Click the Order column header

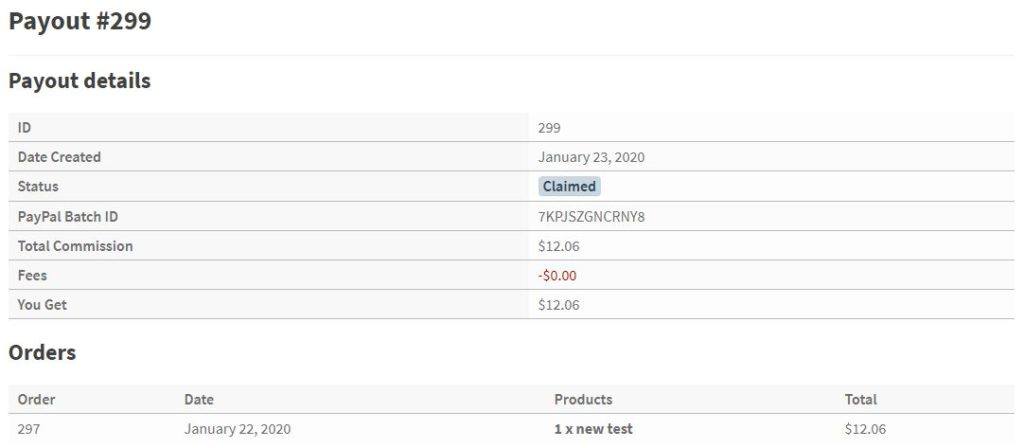(37, 399)
